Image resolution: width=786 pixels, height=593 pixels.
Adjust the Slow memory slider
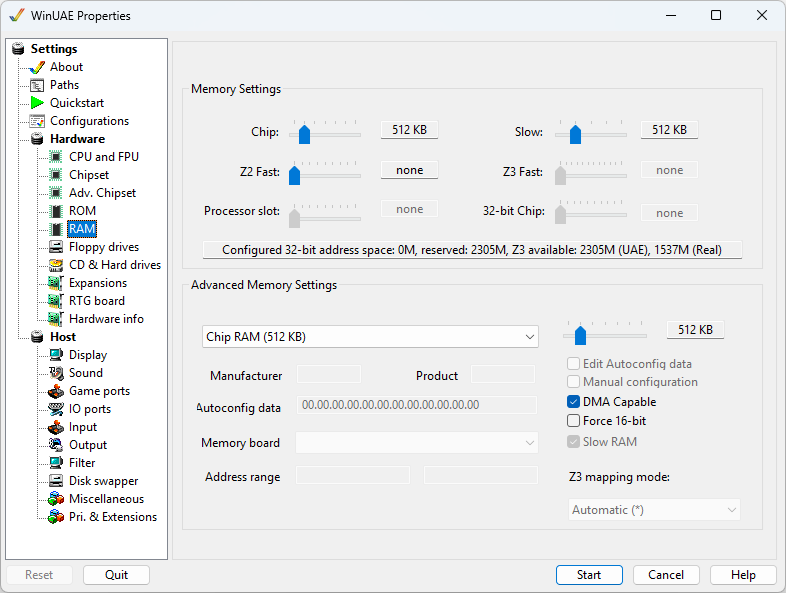[575, 134]
